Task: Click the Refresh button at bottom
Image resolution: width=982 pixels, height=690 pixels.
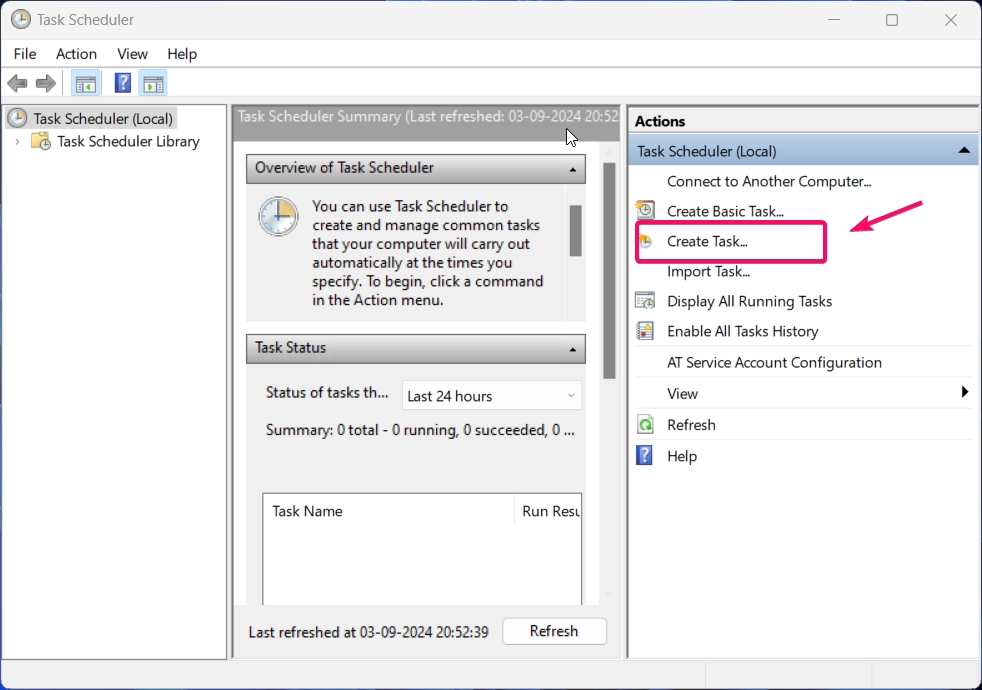Action: [x=554, y=631]
